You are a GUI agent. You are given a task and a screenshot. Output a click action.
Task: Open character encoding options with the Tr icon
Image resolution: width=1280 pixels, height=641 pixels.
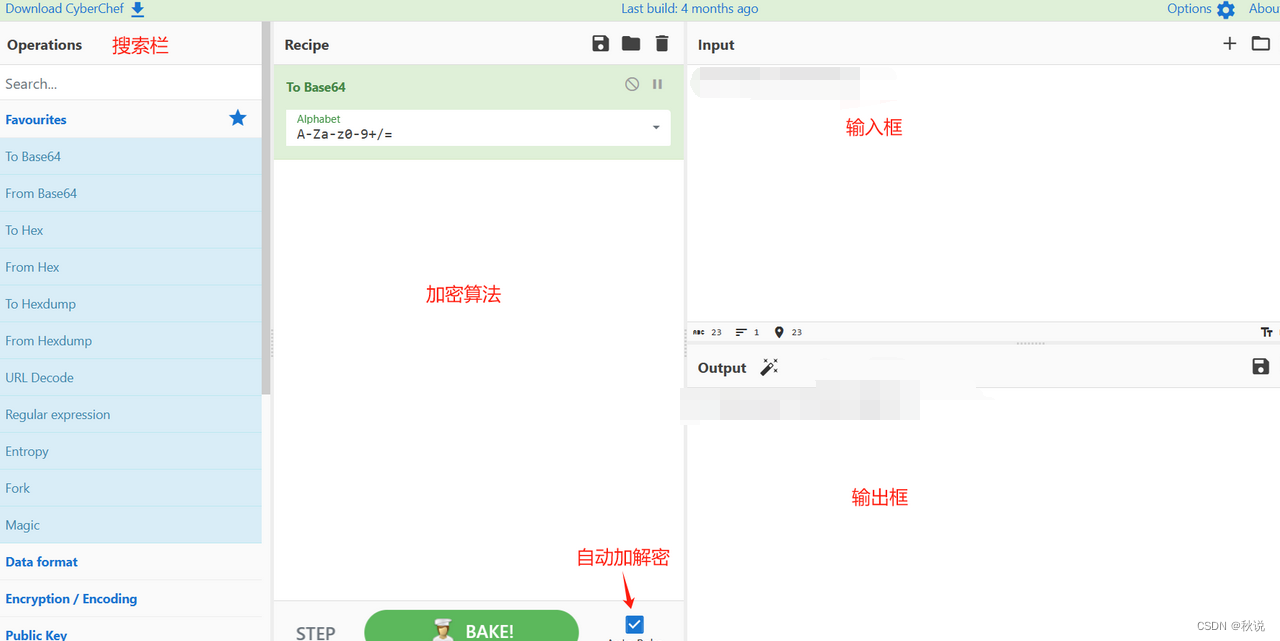[1266, 331]
